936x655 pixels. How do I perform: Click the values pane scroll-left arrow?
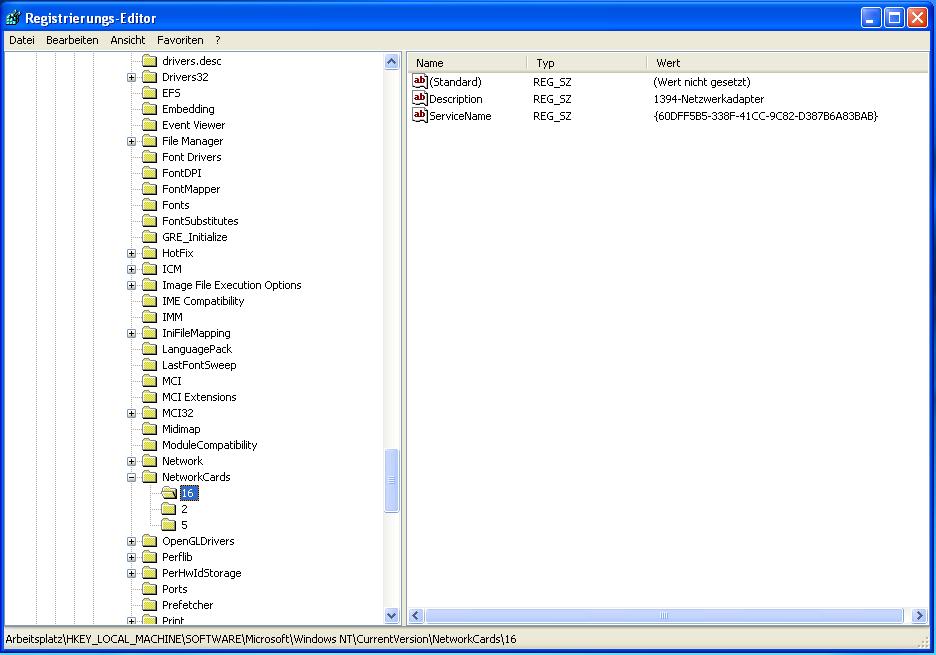click(x=416, y=616)
